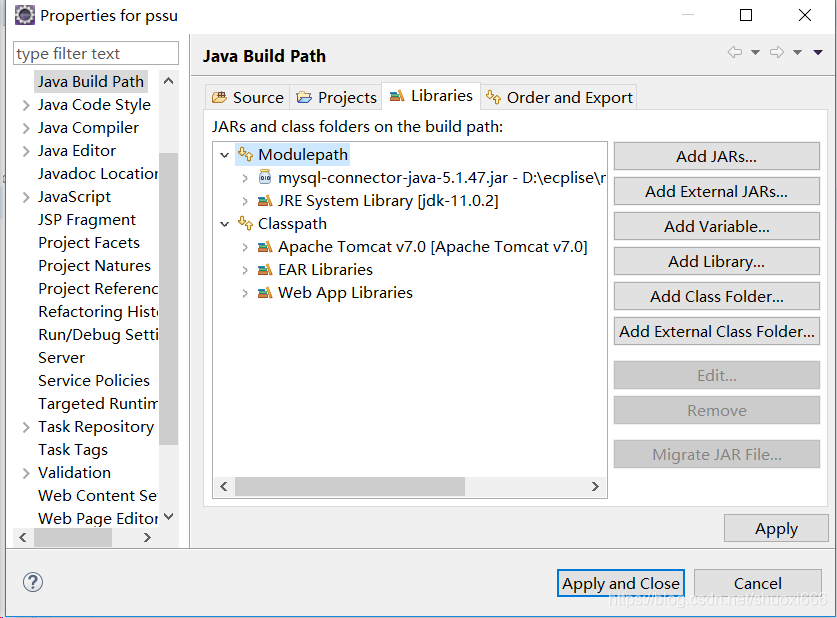Image resolution: width=837 pixels, height=618 pixels.
Task: Click the Add JARs... button
Action: click(x=716, y=156)
